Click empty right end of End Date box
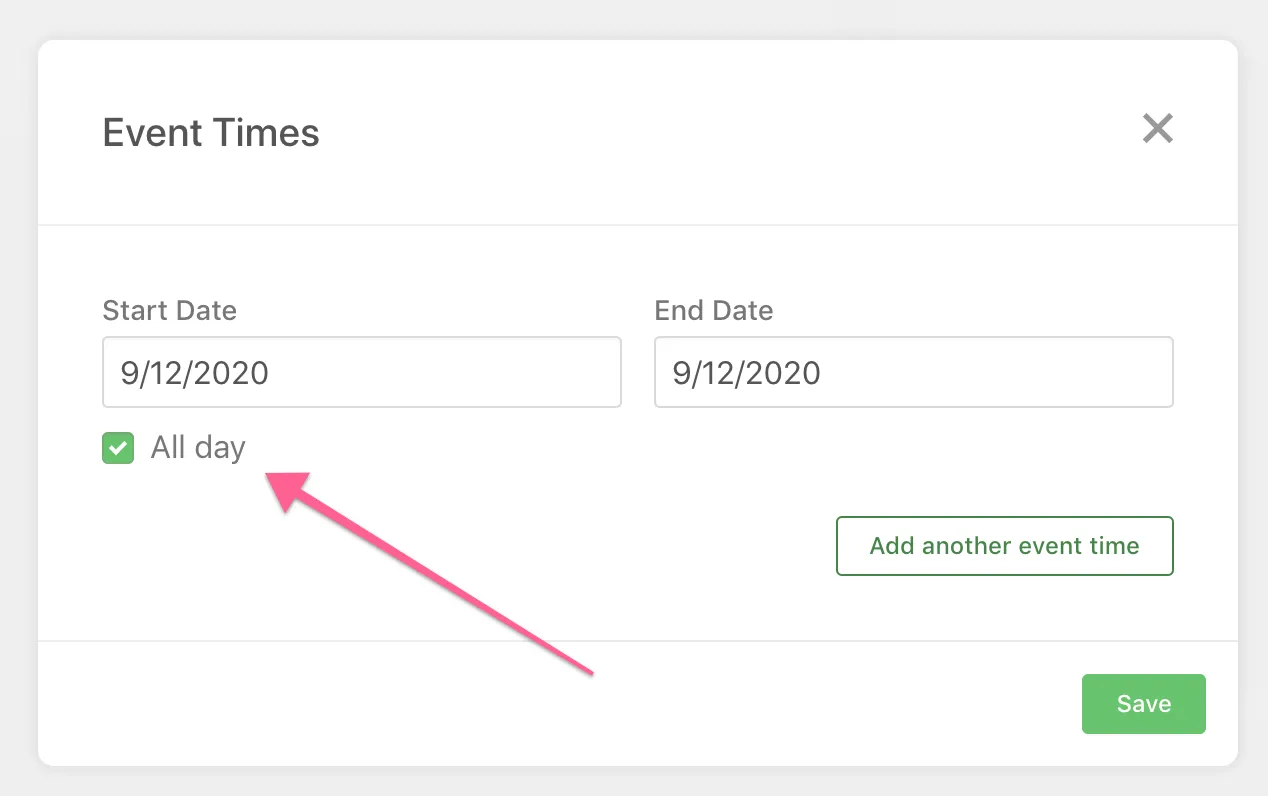 click(x=1110, y=372)
